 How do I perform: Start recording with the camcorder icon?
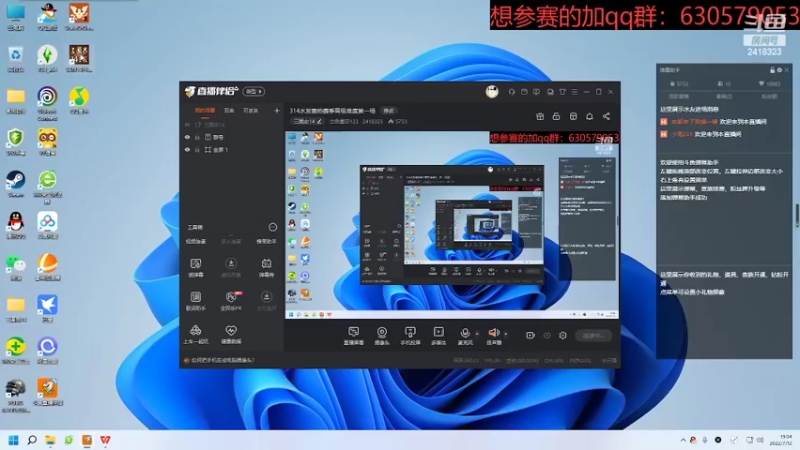[530, 335]
